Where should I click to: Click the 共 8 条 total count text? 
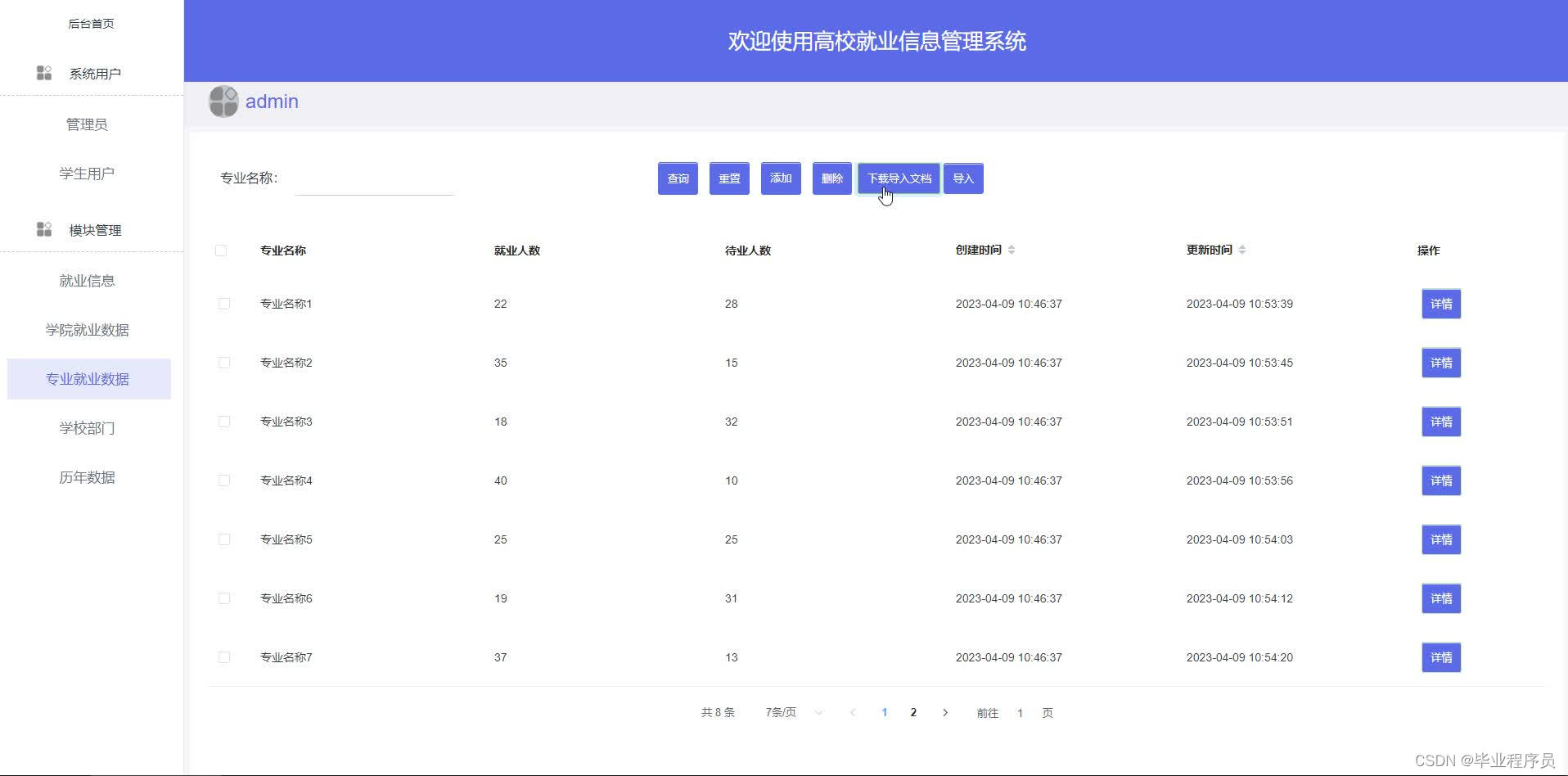point(718,713)
